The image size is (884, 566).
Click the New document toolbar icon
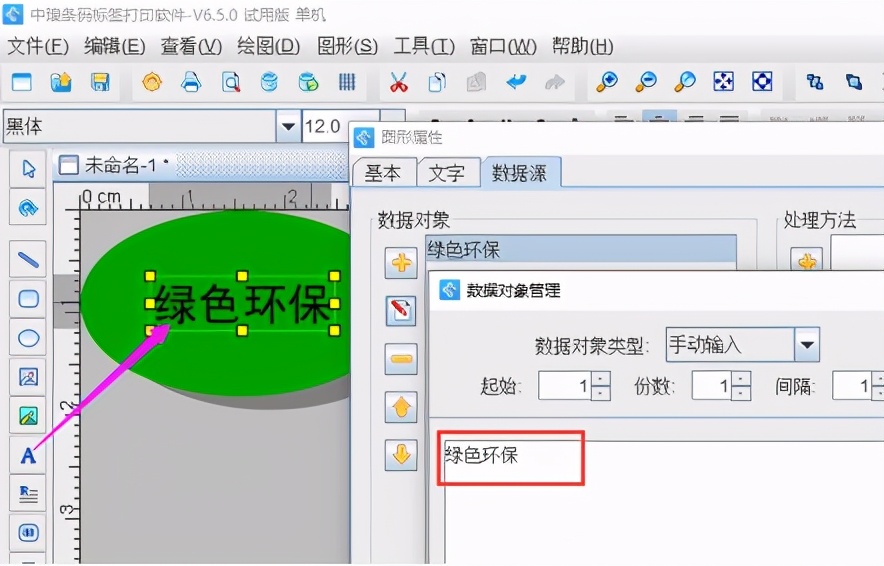21,82
